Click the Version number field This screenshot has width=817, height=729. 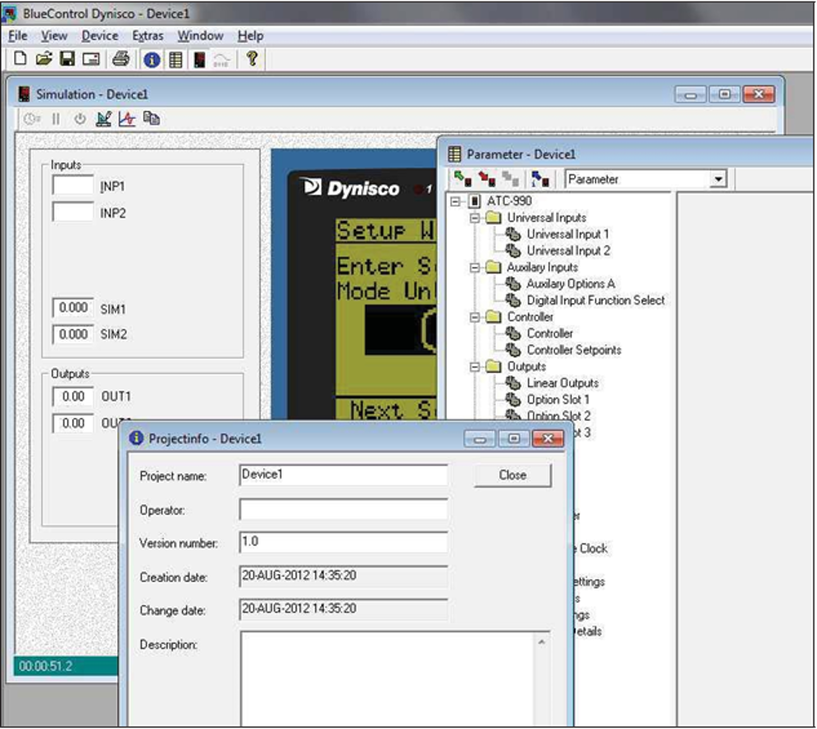coord(343,542)
